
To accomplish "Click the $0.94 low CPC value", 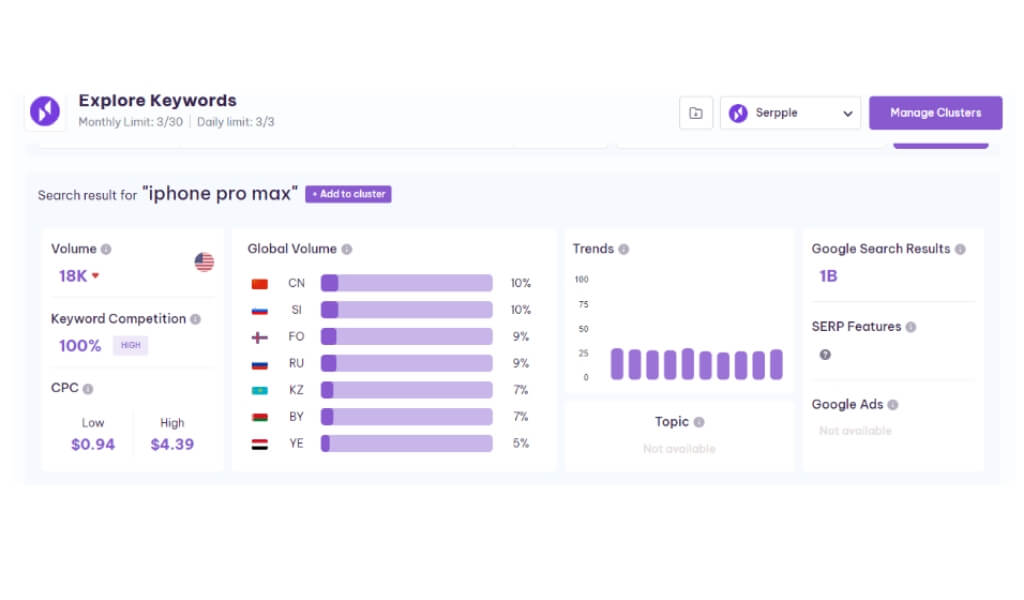I will pyautogui.click(x=93, y=444).
